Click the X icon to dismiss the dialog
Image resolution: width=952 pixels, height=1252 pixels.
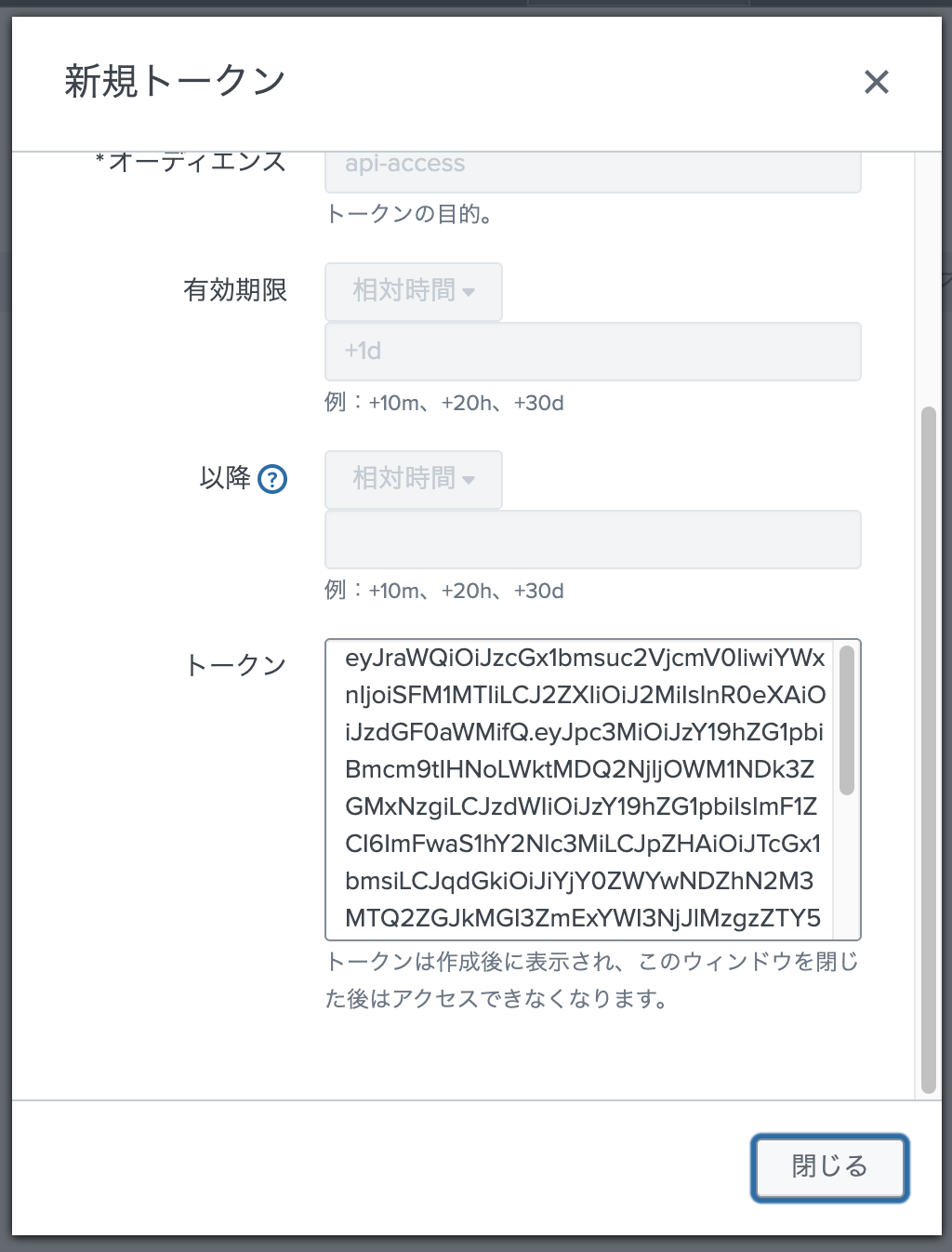coord(875,83)
